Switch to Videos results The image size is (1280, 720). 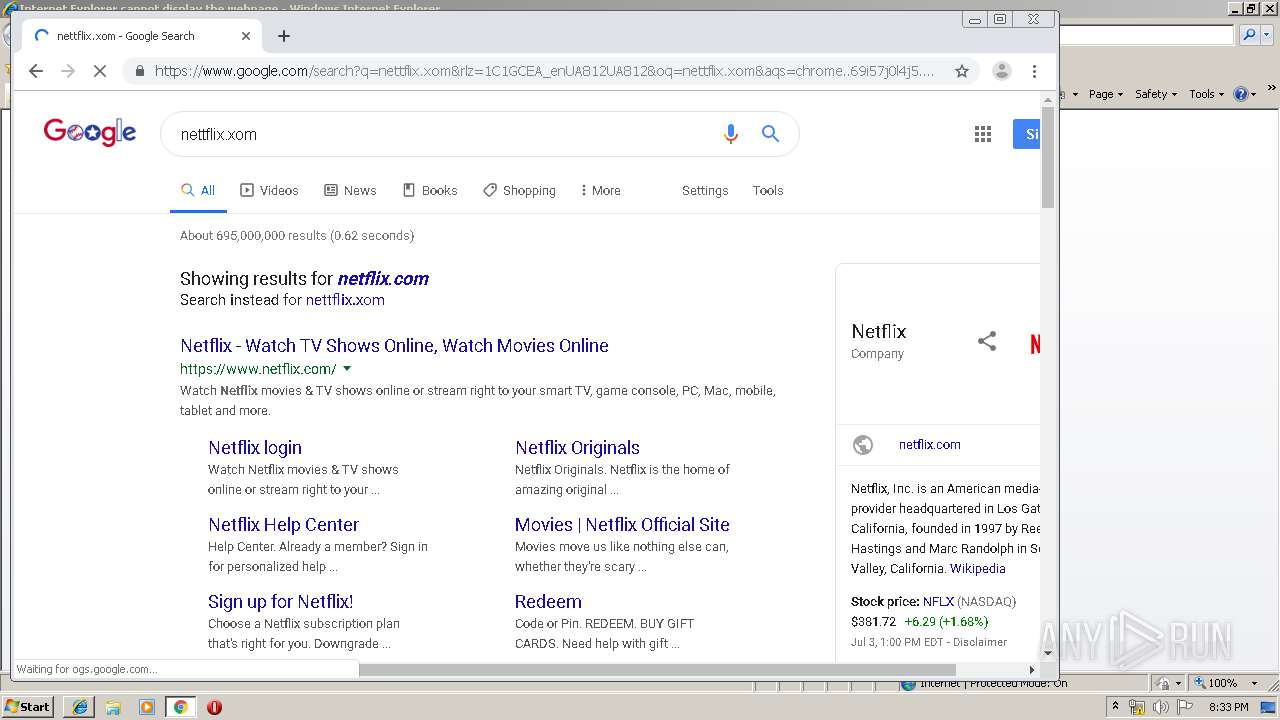pos(269,190)
